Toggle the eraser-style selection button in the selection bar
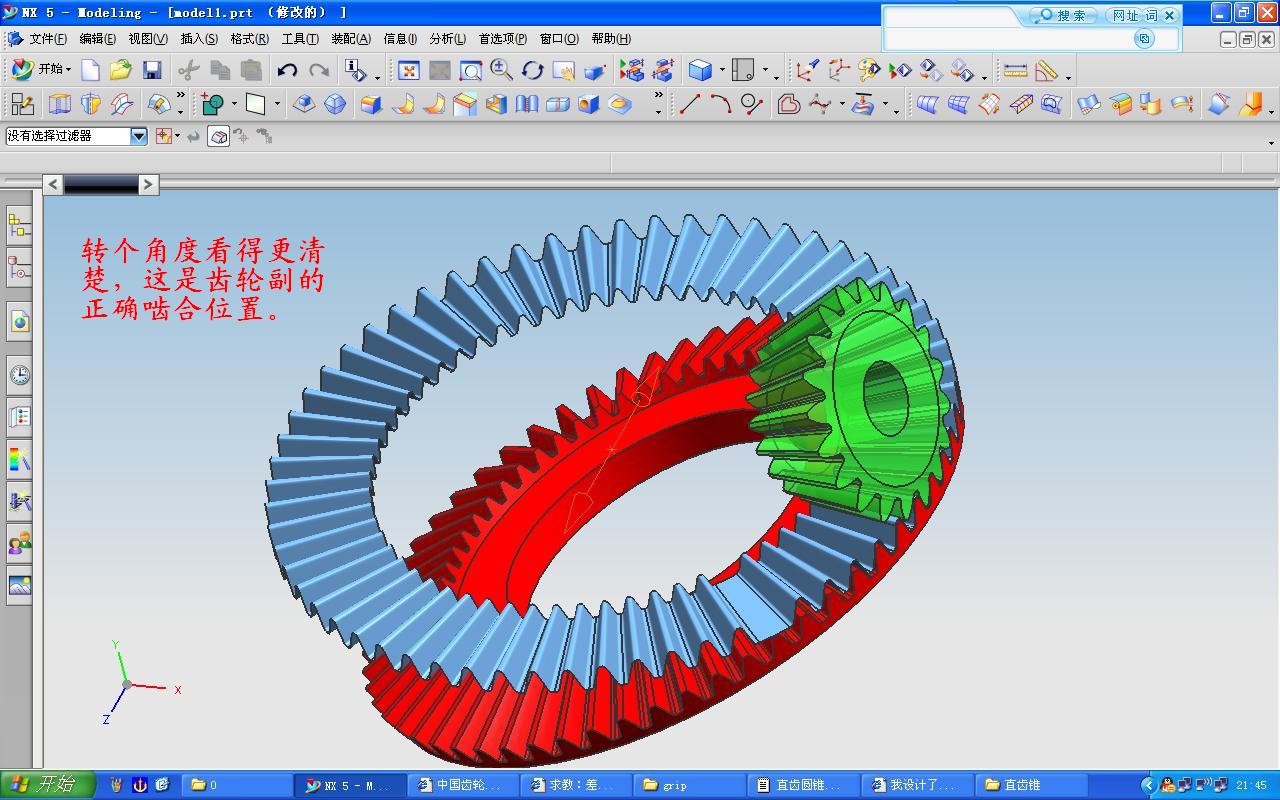Image resolution: width=1280 pixels, height=800 pixels. click(218, 136)
